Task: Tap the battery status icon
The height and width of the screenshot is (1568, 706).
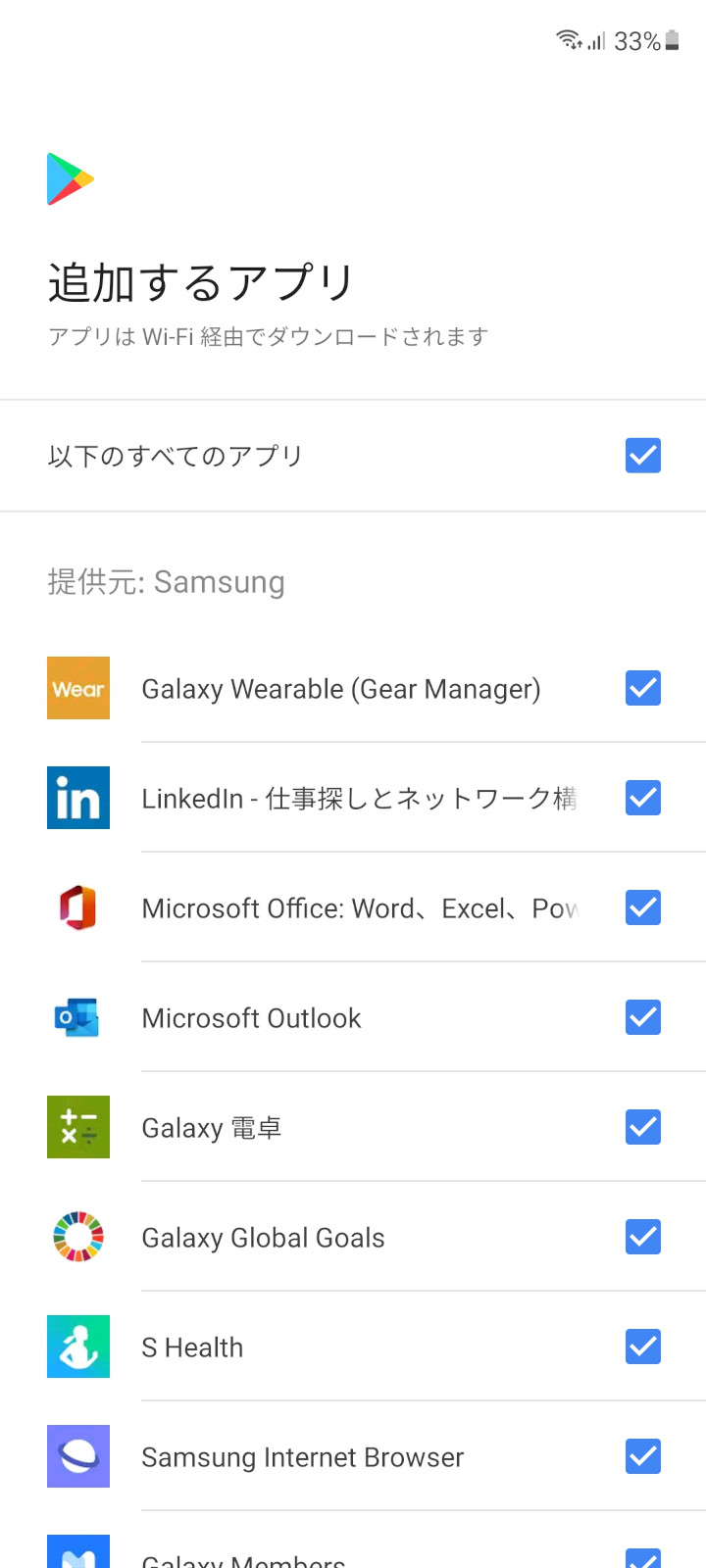Action: [673, 41]
